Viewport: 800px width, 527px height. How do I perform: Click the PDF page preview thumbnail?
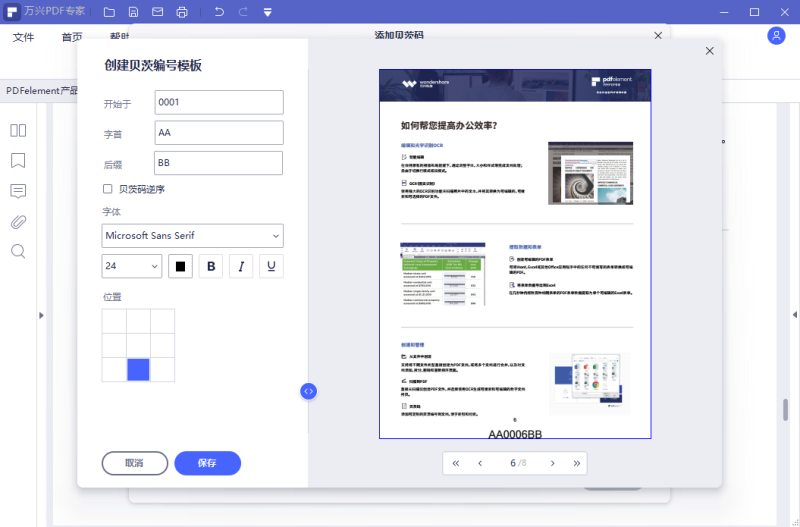coord(515,254)
